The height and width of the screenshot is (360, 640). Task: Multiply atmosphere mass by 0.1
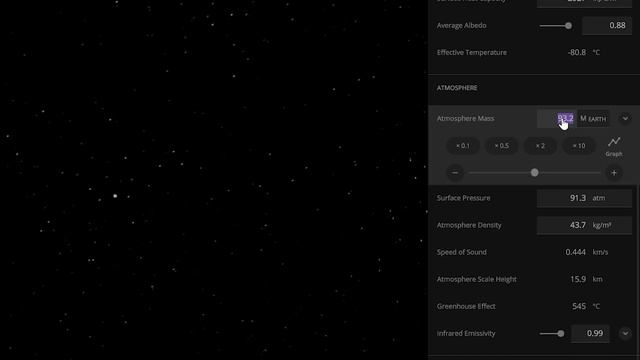pyautogui.click(x=463, y=146)
